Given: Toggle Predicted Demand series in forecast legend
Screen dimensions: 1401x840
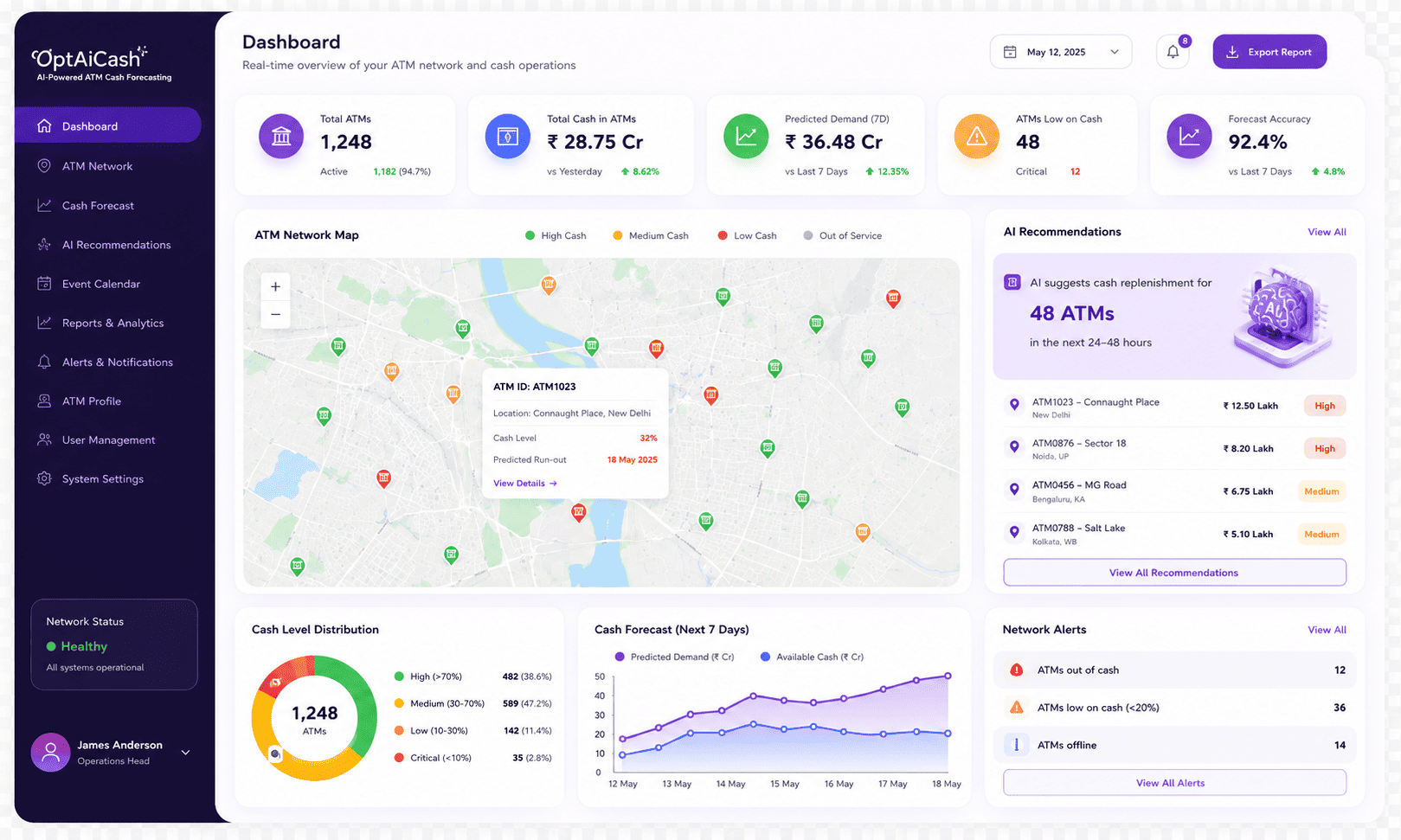Looking at the screenshot, I should (674, 657).
